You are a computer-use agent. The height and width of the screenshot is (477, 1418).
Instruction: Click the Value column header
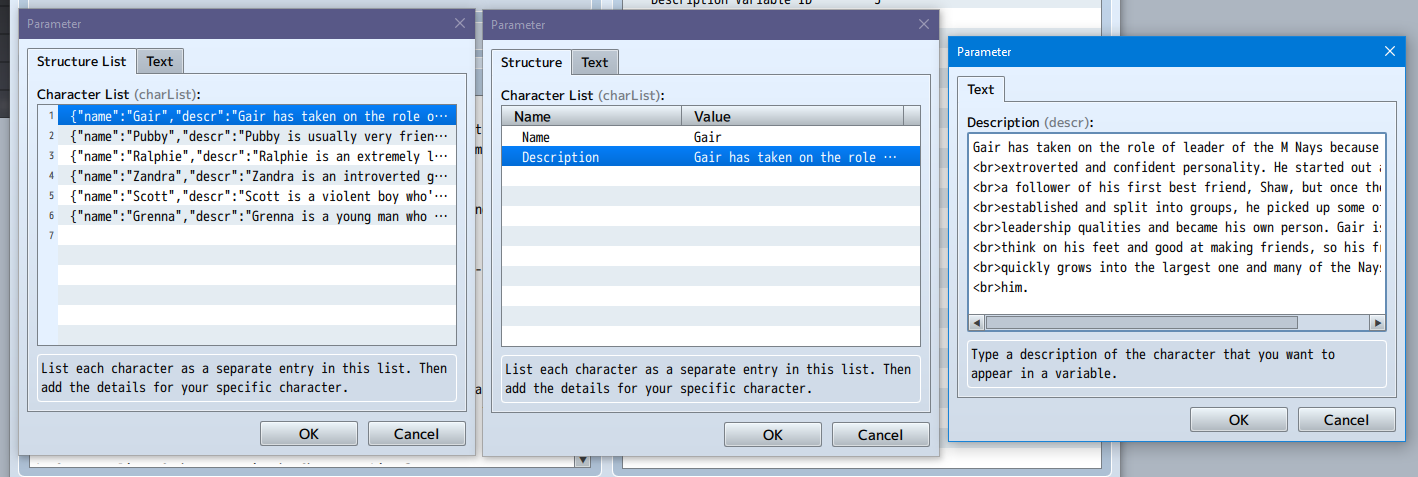pyautogui.click(x=795, y=117)
